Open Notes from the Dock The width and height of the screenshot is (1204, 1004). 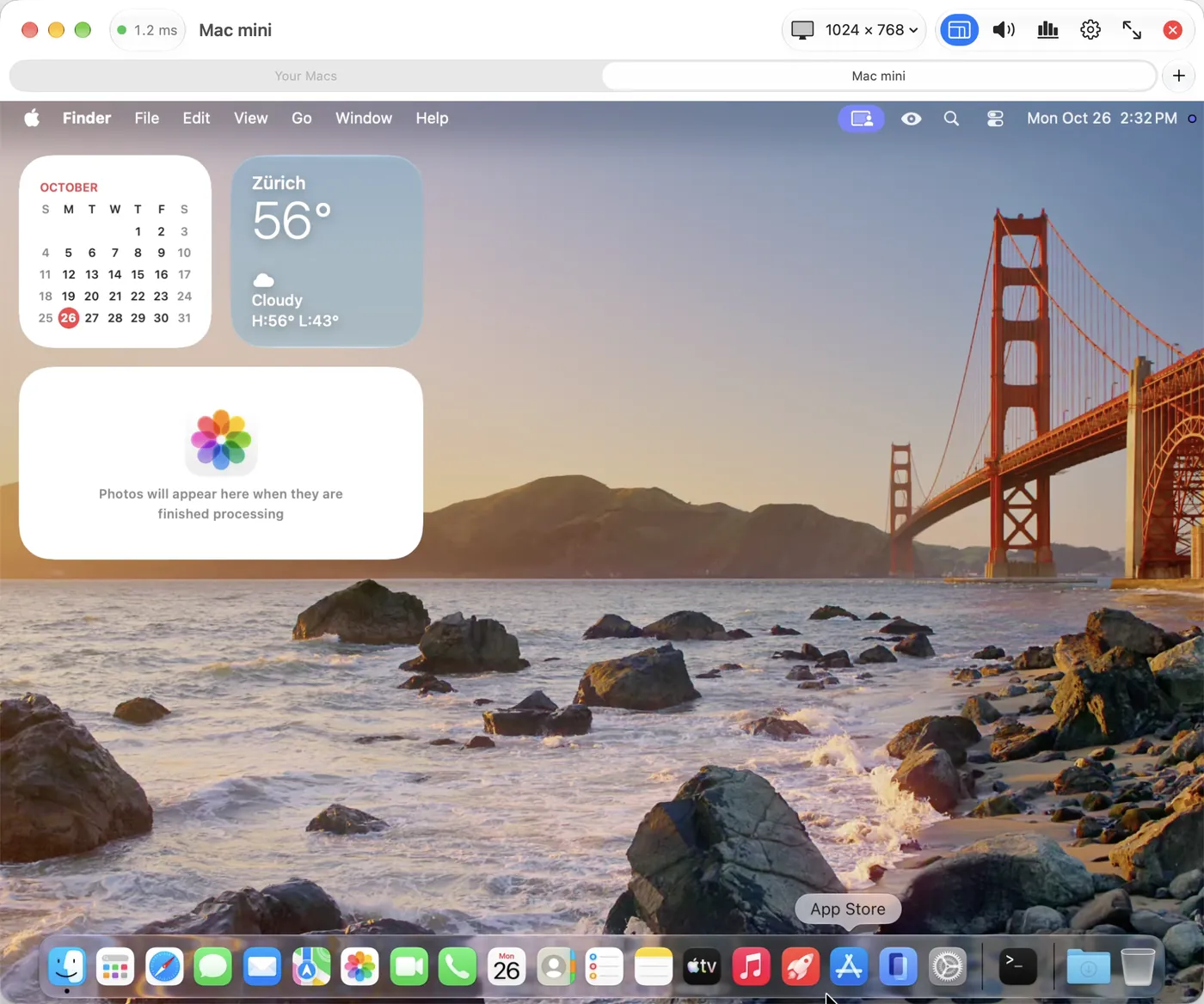pyautogui.click(x=653, y=967)
